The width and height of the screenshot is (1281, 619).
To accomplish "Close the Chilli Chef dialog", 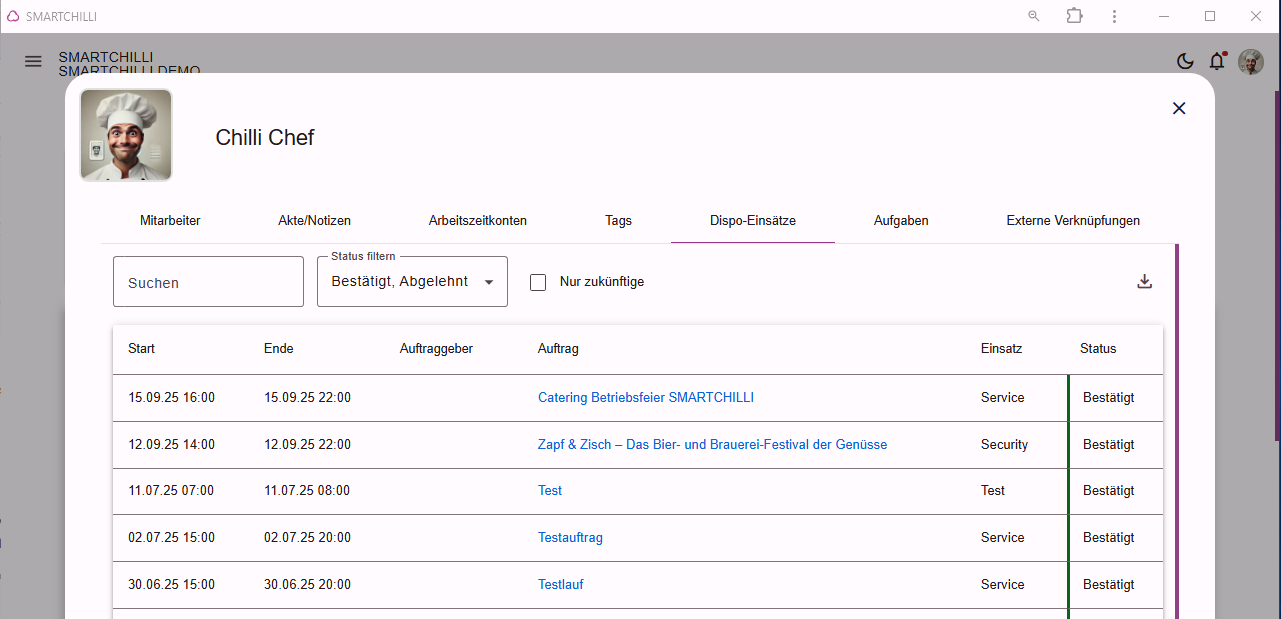I will point(1179,108).
